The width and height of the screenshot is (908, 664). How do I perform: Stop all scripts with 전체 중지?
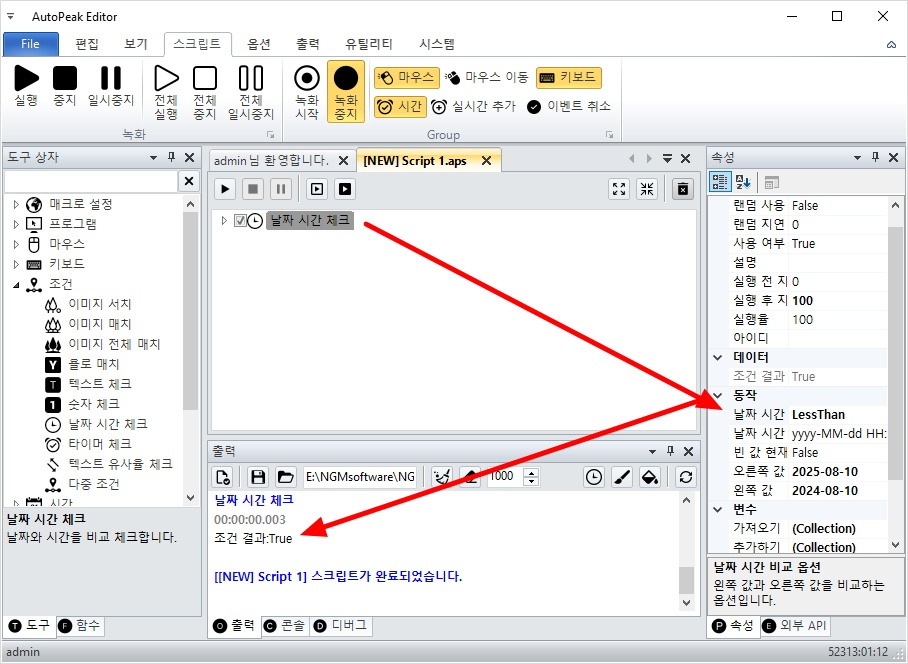coord(205,92)
